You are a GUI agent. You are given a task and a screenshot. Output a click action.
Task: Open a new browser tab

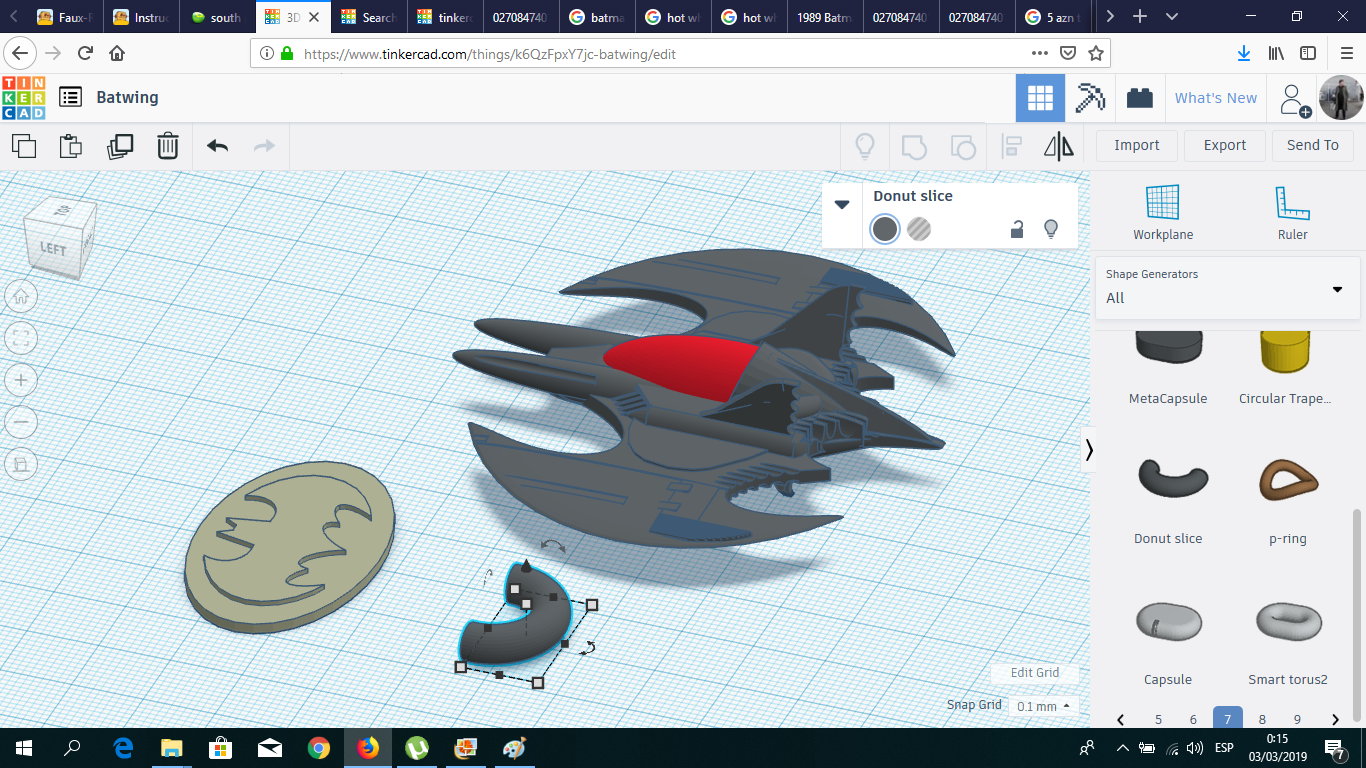1140,17
